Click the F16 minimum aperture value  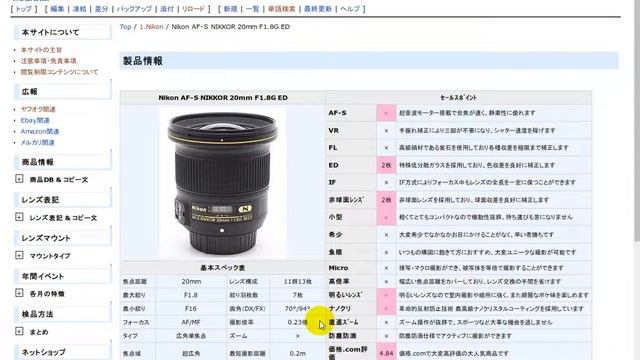pyautogui.click(x=191, y=309)
